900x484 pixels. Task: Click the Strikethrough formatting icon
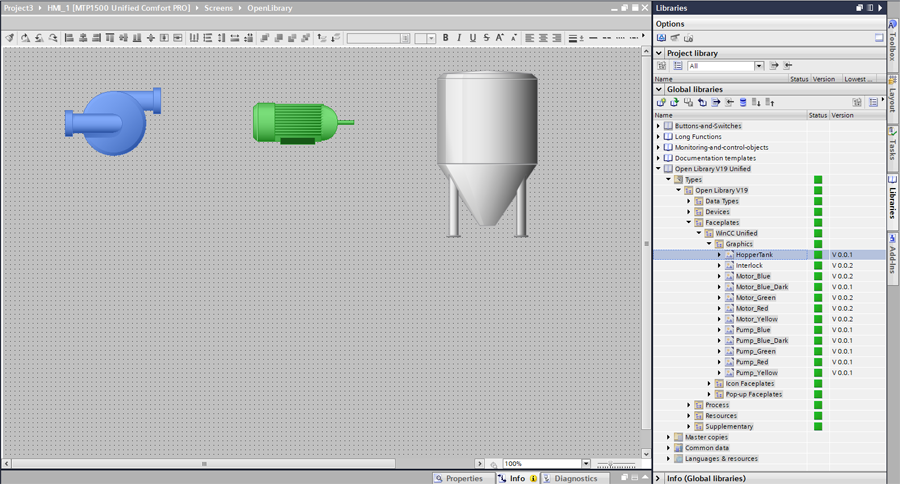pyautogui.click(x=487, y=38)
